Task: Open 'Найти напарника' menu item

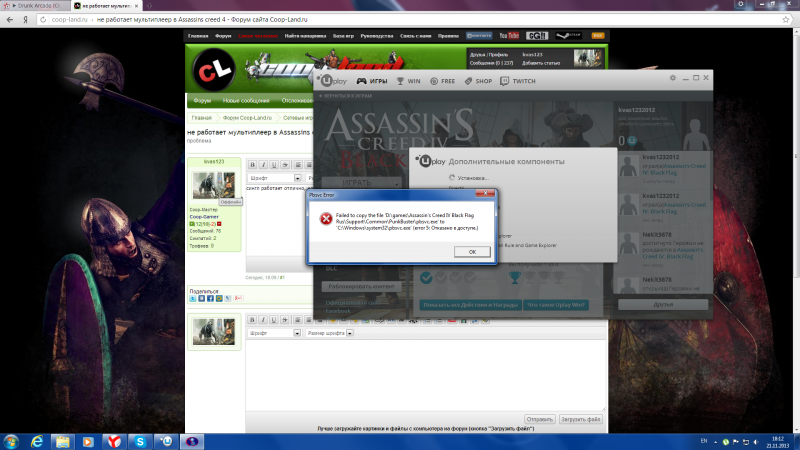Action: pos(305,36)
